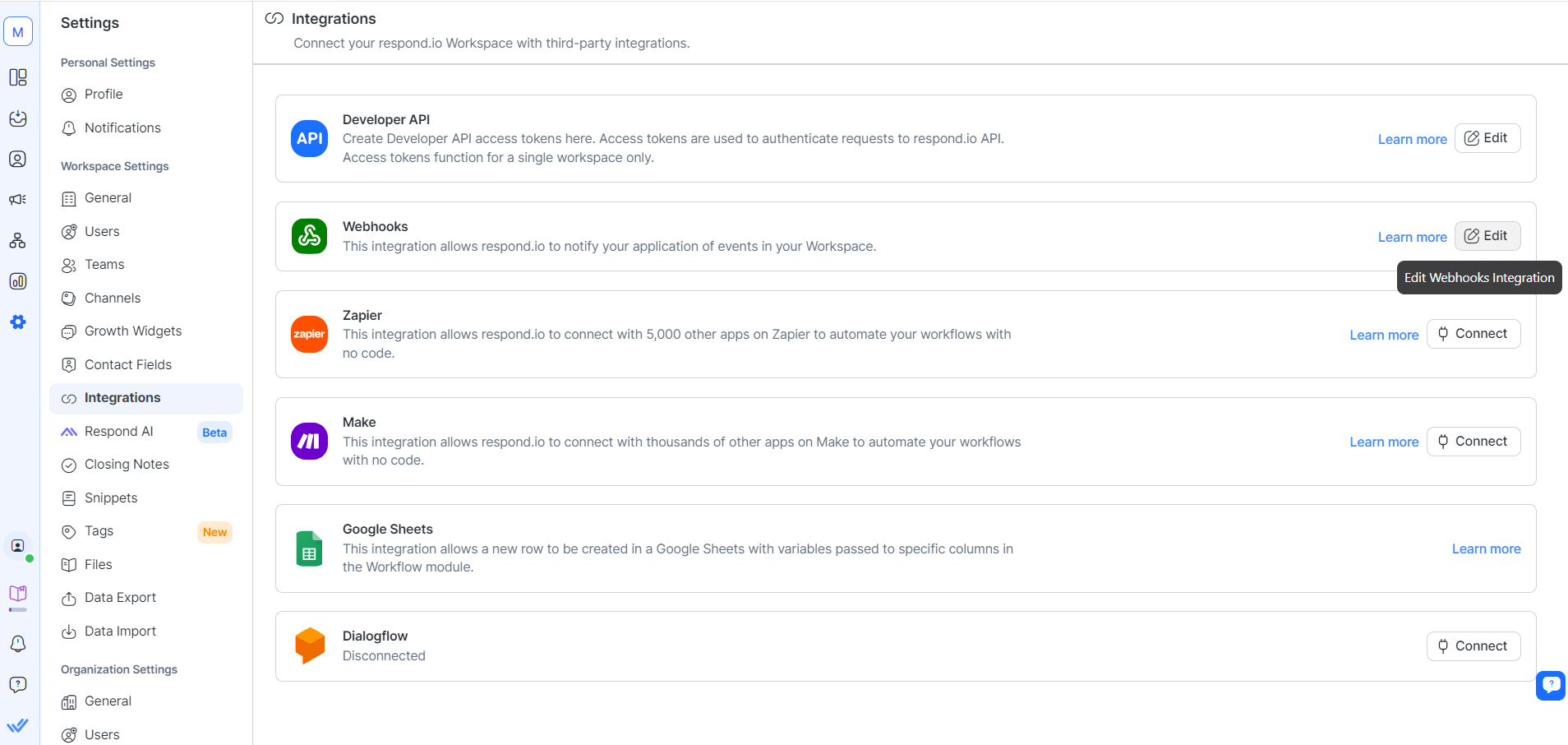Click Learn more link for Developer API
Screen dimensions: 1568x745
[1412, 139]
